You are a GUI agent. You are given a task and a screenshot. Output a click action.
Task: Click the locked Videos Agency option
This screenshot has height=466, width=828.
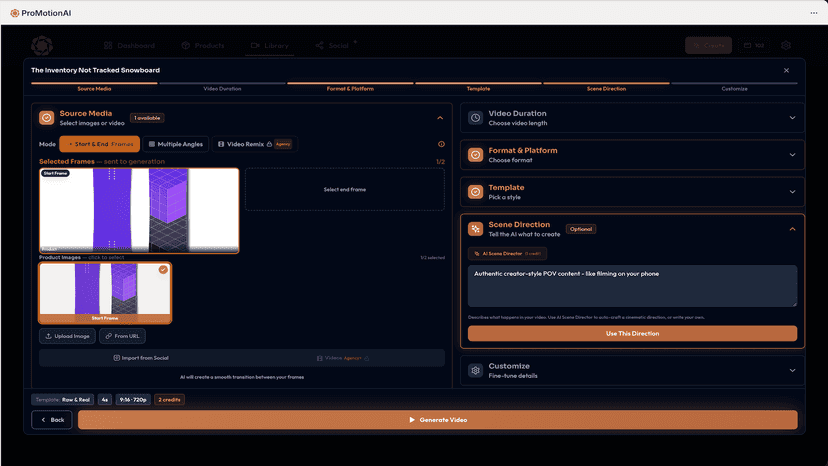tap(343, 358)
